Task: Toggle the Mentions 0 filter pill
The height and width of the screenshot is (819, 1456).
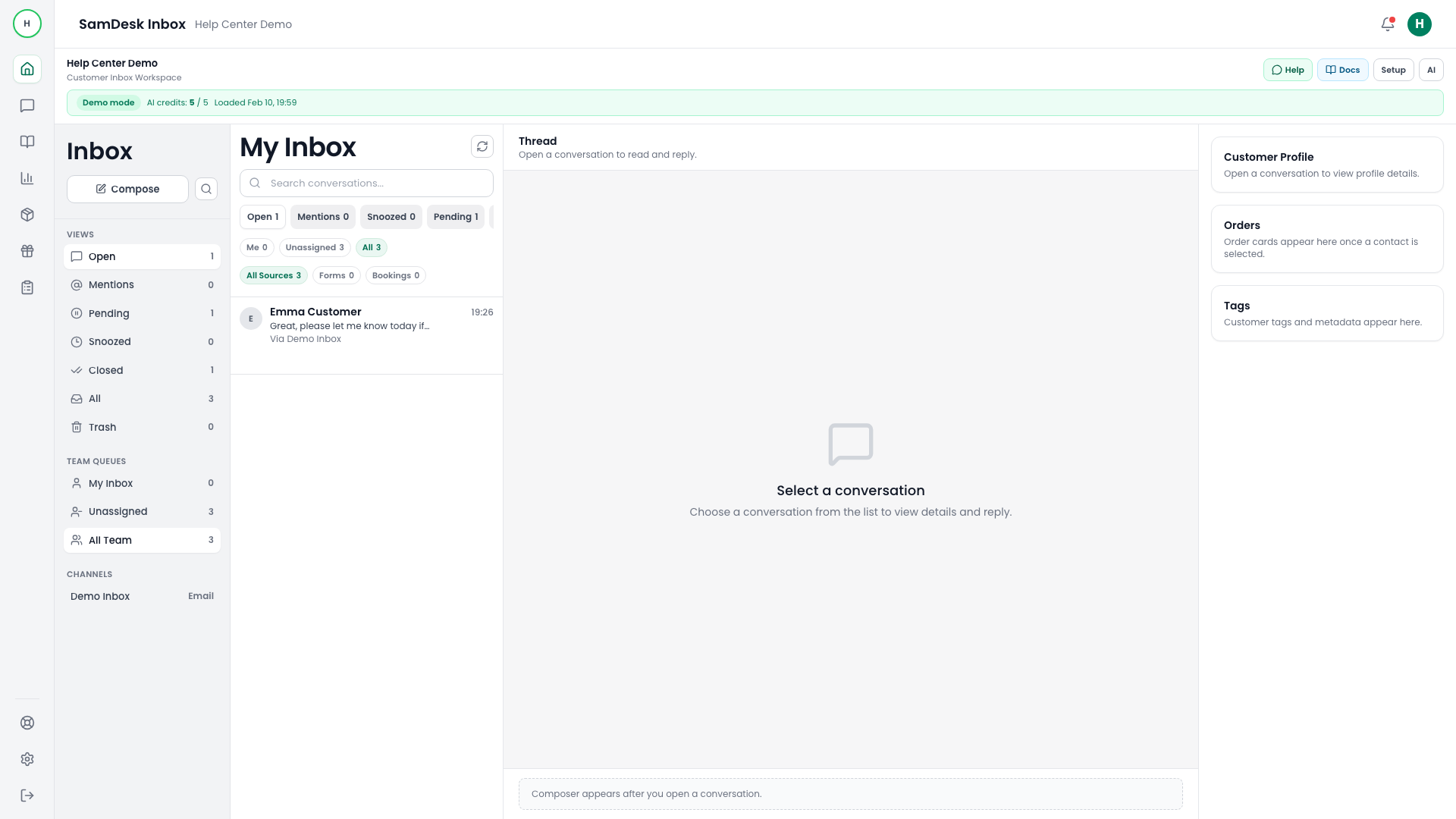Action: coord(322,217)
